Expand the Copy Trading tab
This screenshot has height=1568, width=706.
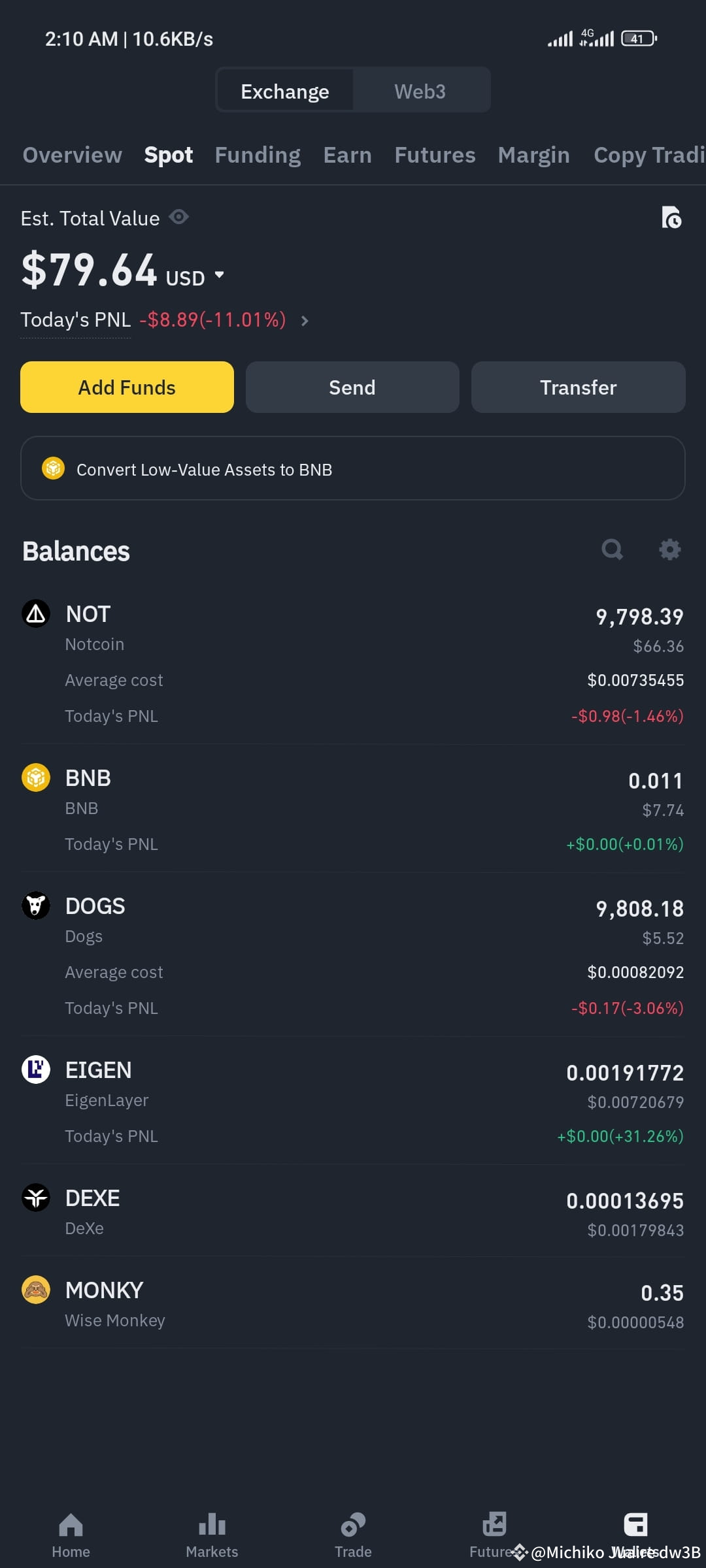[647, 155]
